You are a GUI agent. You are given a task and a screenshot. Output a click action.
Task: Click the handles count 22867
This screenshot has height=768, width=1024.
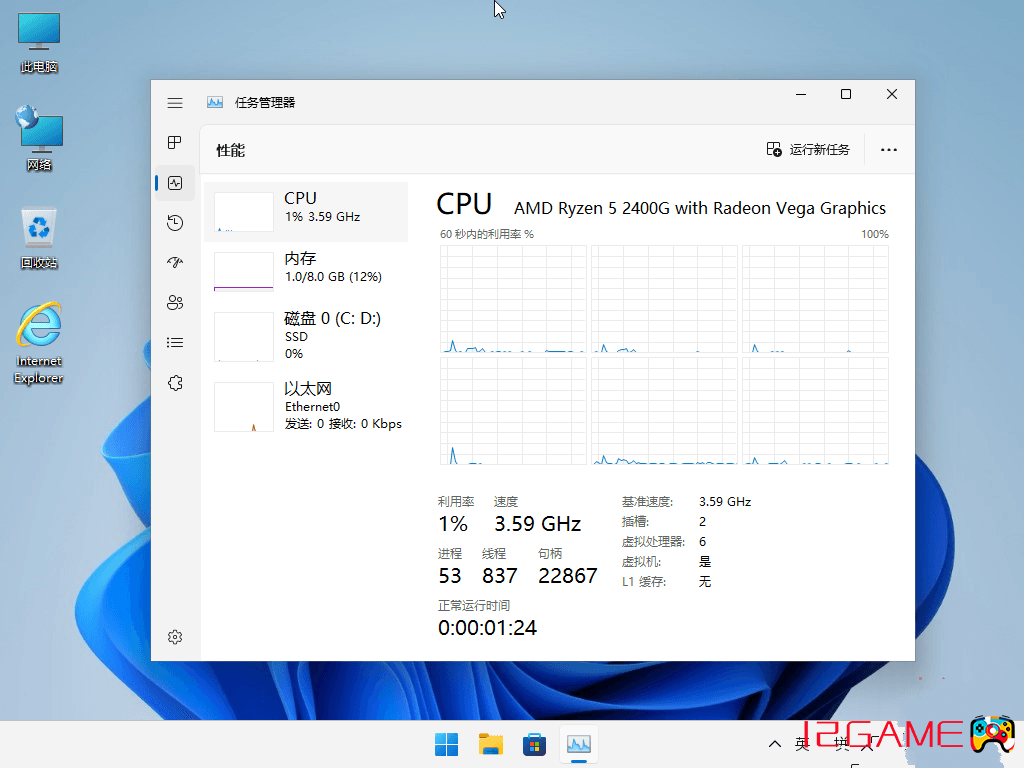pos(568,575)
